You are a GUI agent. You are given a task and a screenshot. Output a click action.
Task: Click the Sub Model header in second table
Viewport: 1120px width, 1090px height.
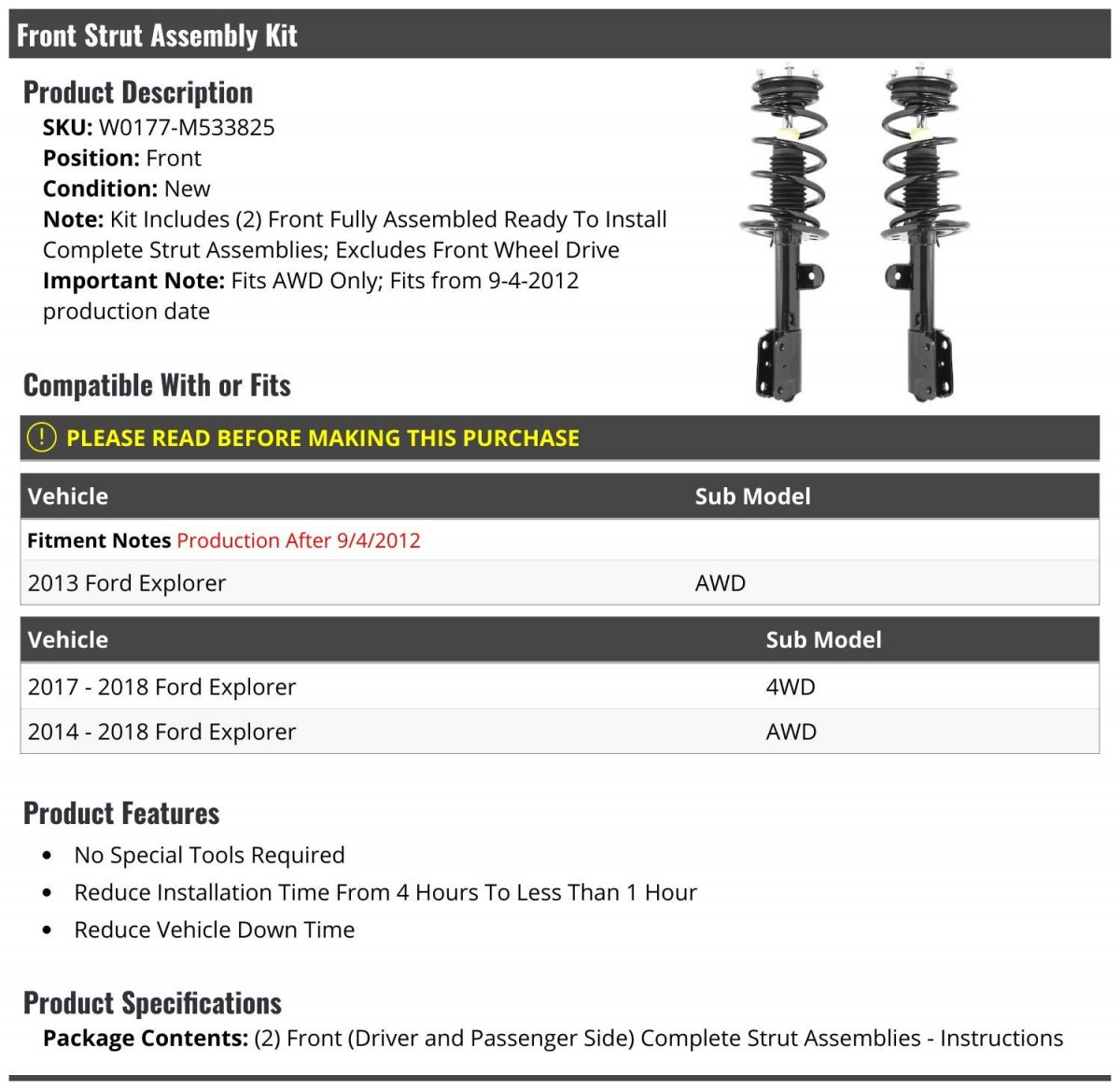tap(823, 639)
